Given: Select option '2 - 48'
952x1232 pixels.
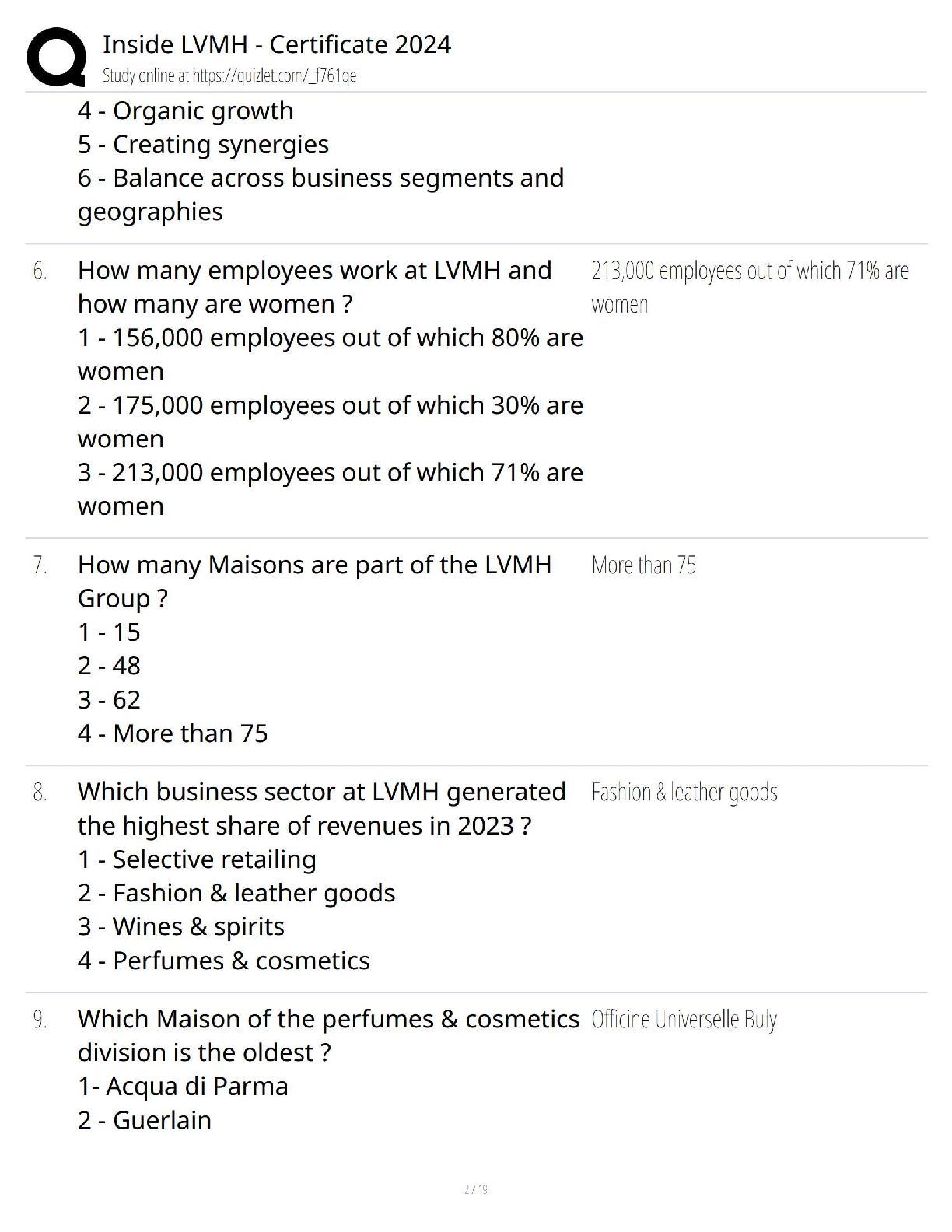Looking at the screenshot, I should point(109,666).
